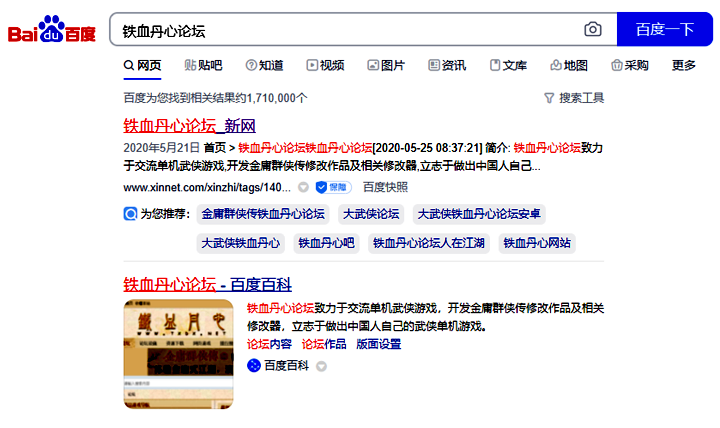Click the Baidu logo
The height and width of the screenshot is (428, 720).
click(x=52, y=31)
